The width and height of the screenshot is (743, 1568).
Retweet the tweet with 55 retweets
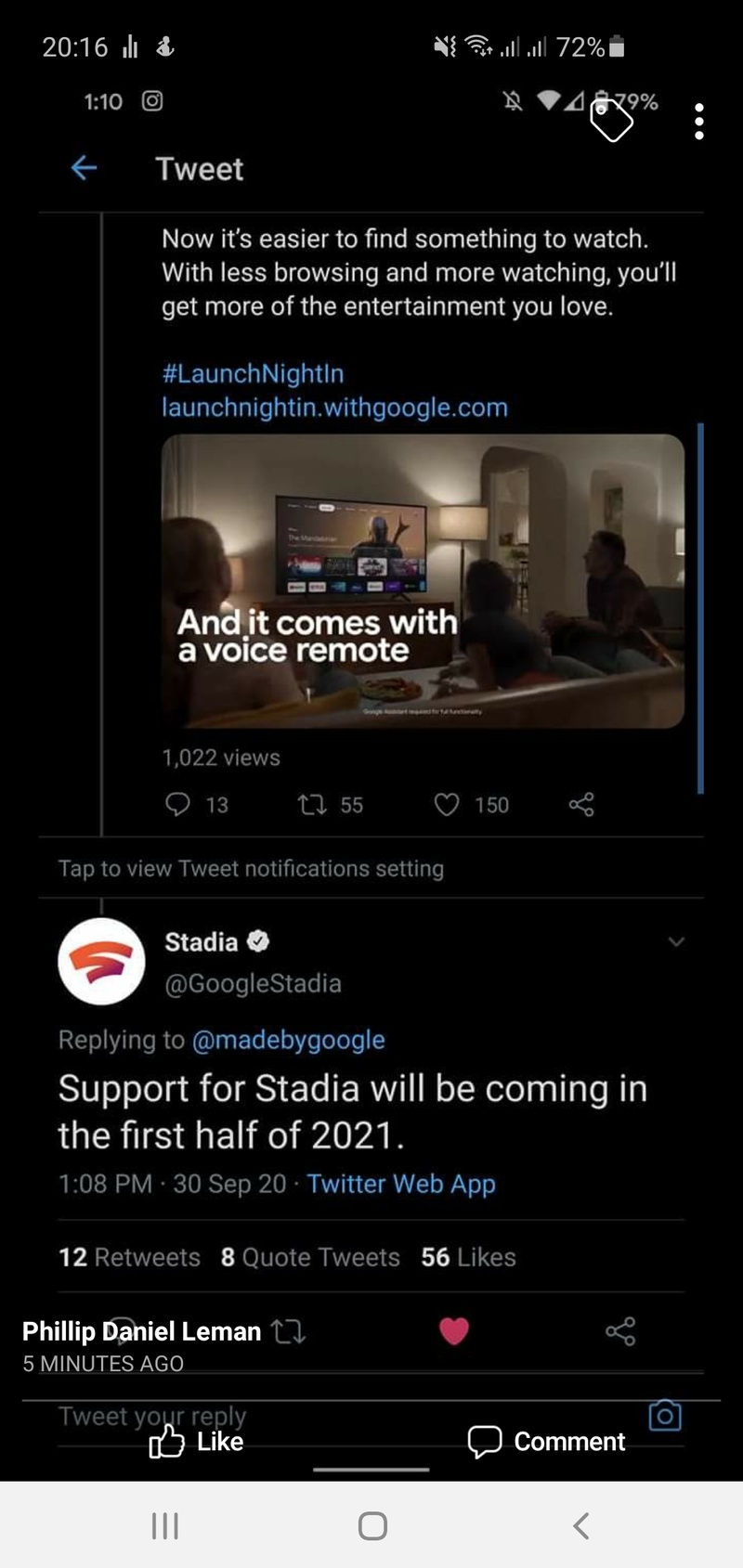click(330, 805)
